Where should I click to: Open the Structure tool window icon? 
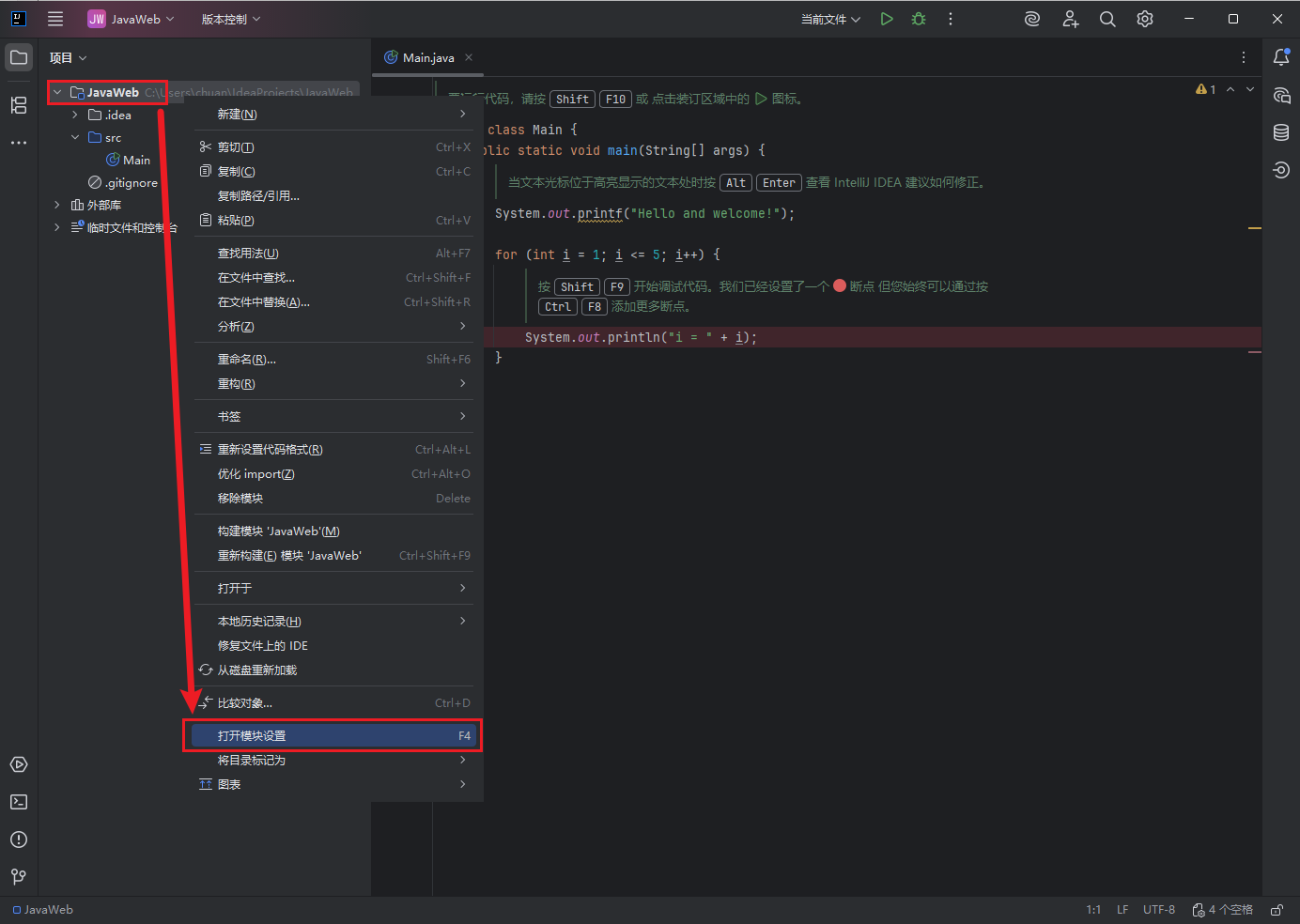tap(19, 105)
